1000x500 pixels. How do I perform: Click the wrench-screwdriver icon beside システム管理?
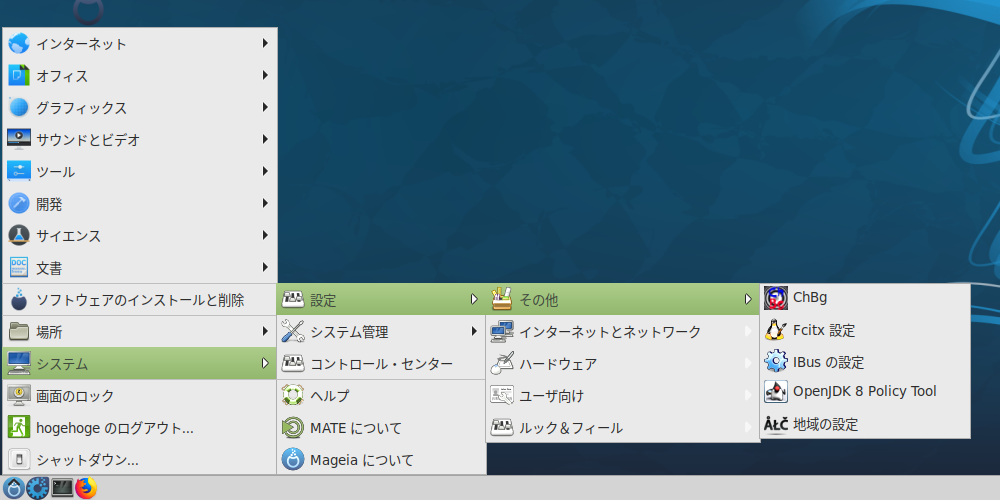click(293, 332)
